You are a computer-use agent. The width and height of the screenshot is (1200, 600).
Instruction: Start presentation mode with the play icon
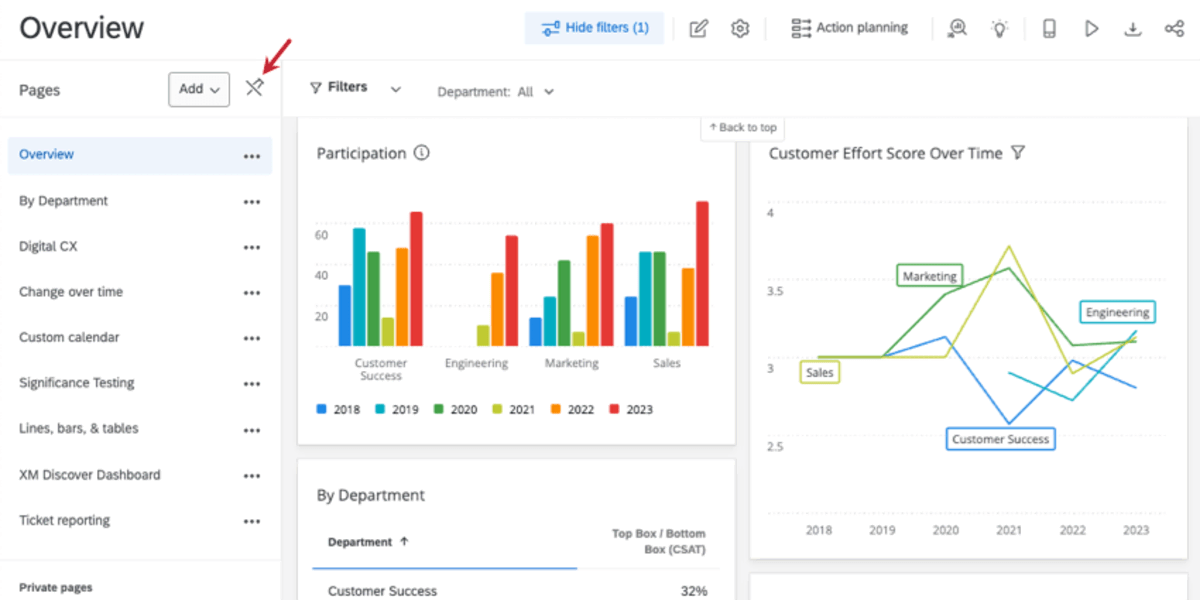1091,28
